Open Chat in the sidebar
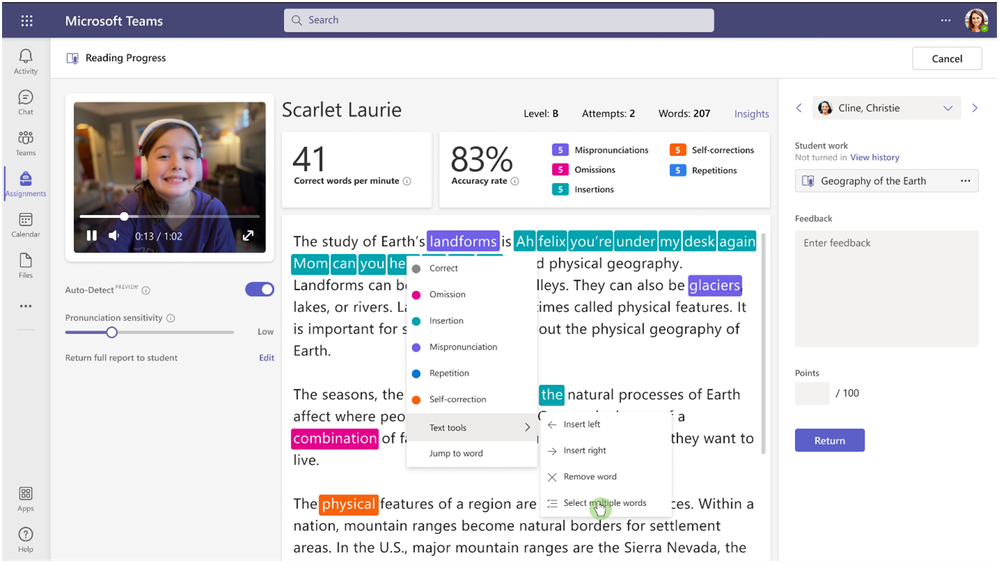The width and height of the screenshot is (999, 563). pos(25,103)
